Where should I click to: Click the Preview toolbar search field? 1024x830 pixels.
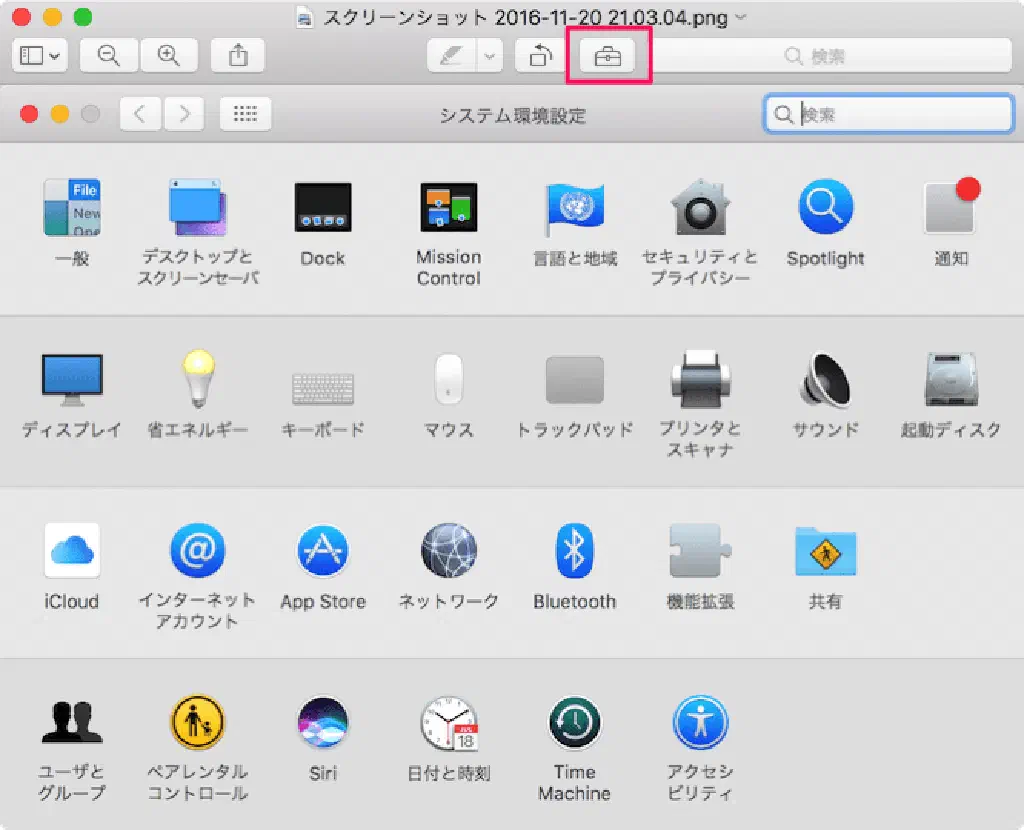(830, 57)
